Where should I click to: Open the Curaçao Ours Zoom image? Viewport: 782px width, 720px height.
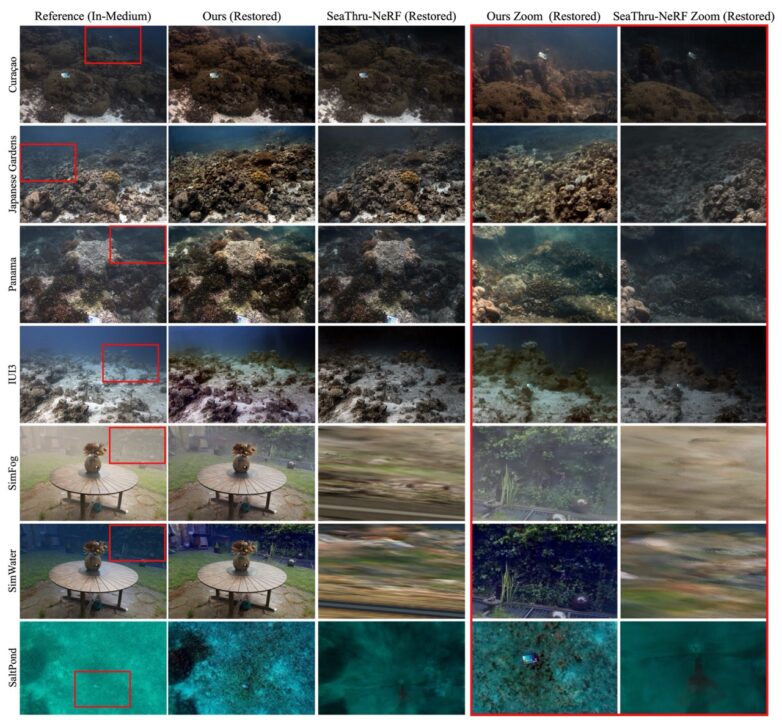[x=545, y=75]
